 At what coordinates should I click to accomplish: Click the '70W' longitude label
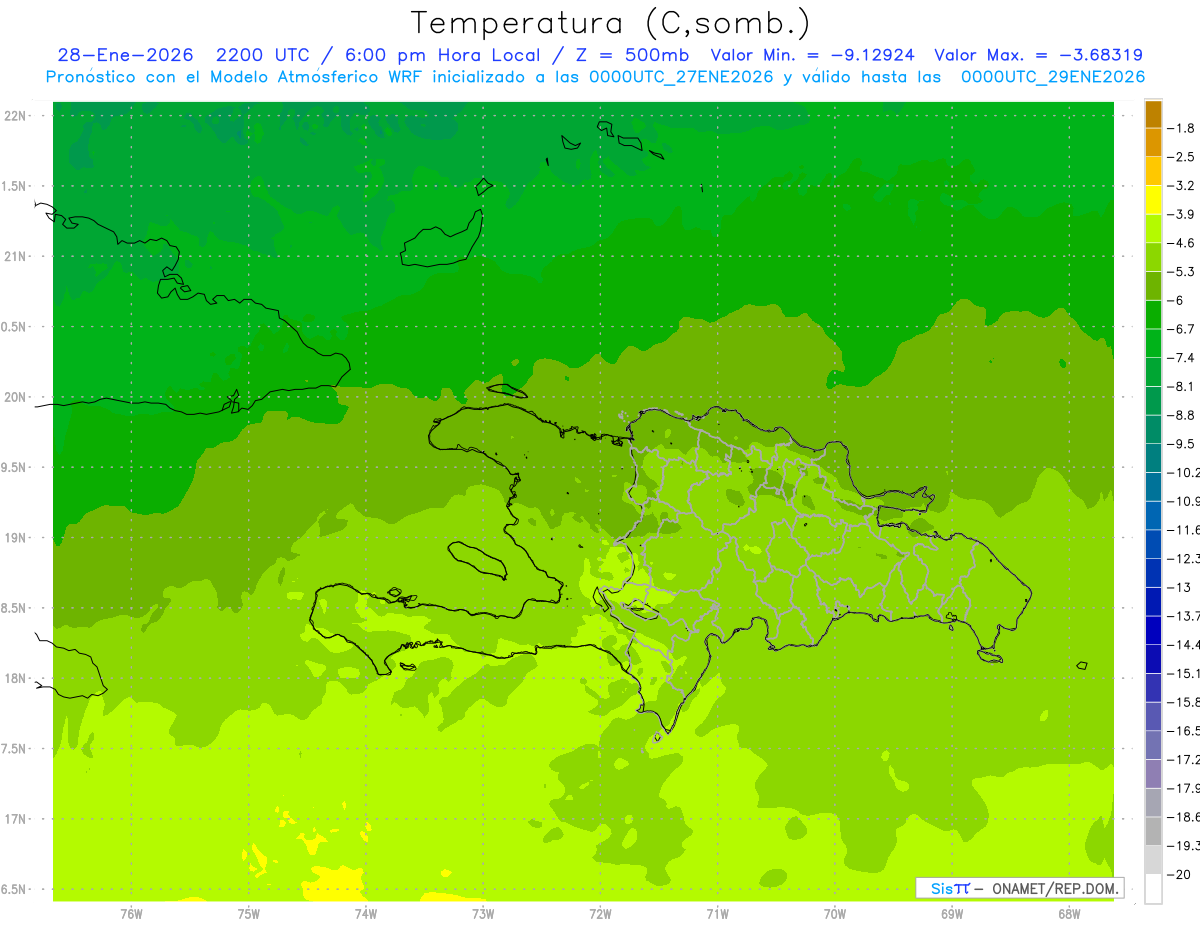[x=835, y=913]
